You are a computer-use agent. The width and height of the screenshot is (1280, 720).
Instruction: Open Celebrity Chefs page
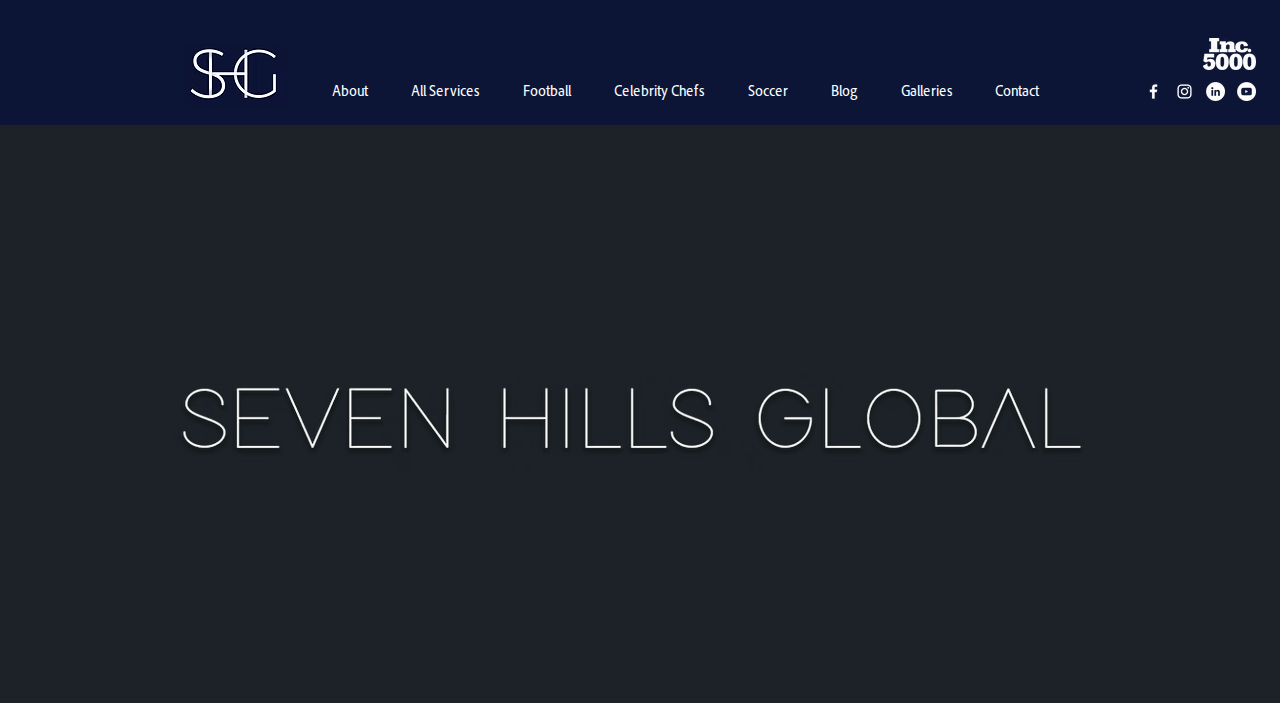pos(659,91)
